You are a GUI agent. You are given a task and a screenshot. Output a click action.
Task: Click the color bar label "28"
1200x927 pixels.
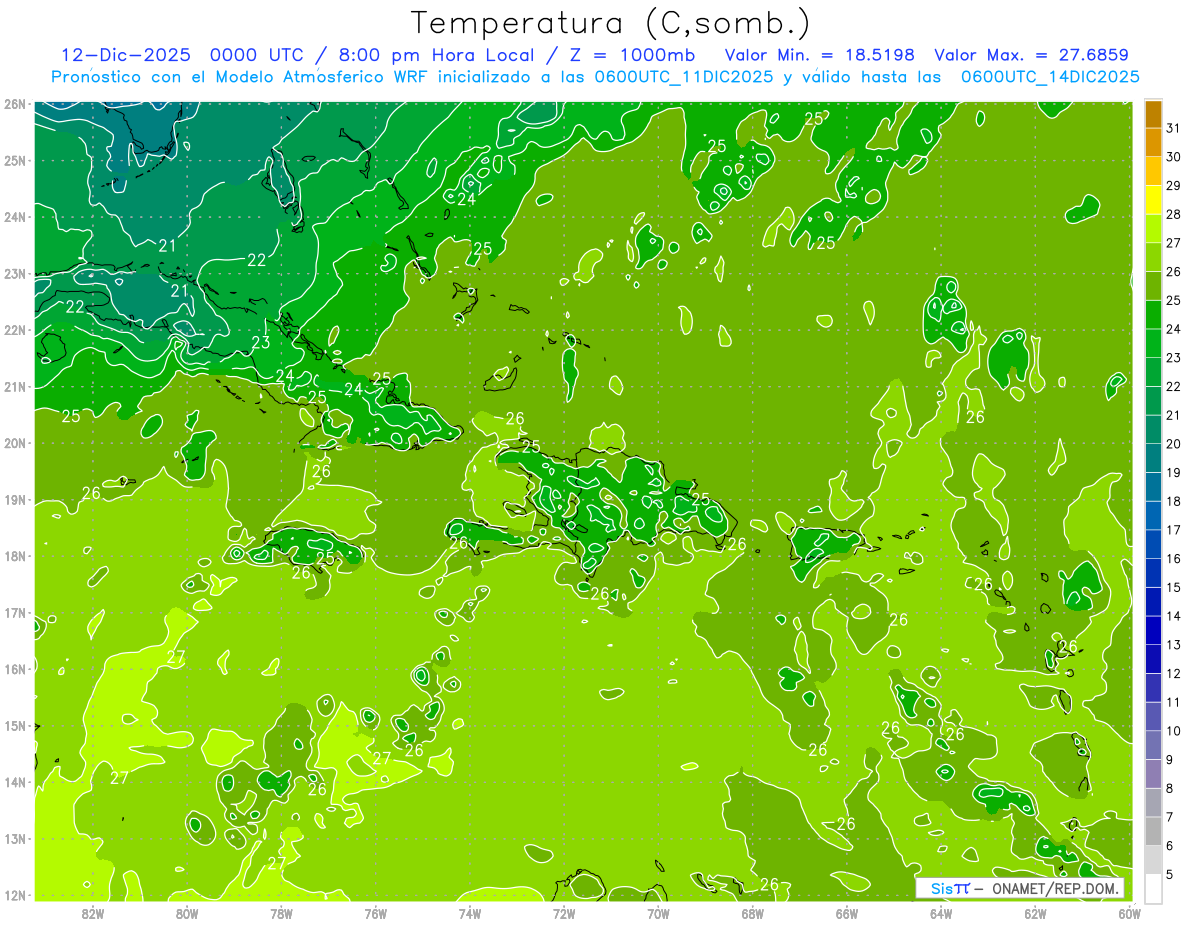click(x=1173, y=215)
